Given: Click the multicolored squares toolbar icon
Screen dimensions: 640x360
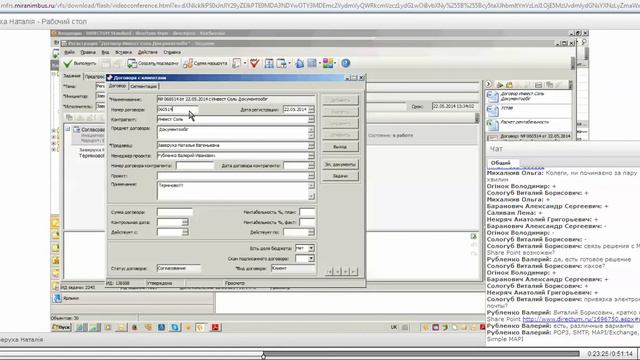Looking at the screenshot, I should click(328, 63).
